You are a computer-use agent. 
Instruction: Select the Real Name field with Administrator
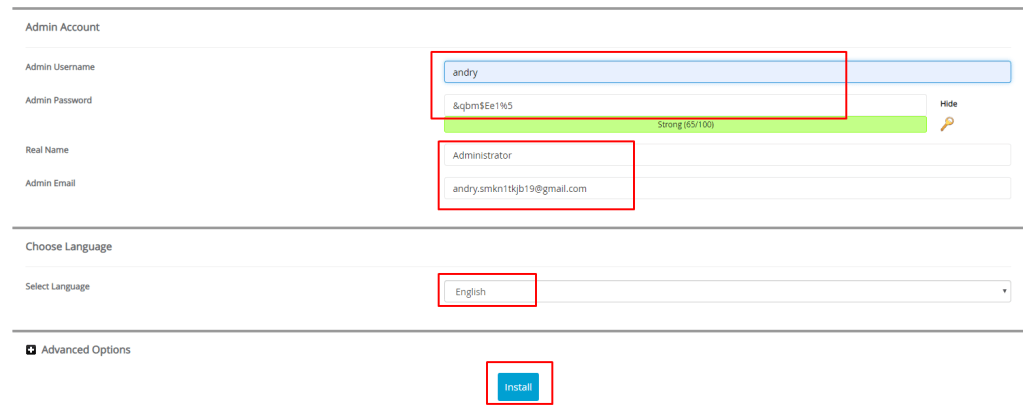click(726, 155)
